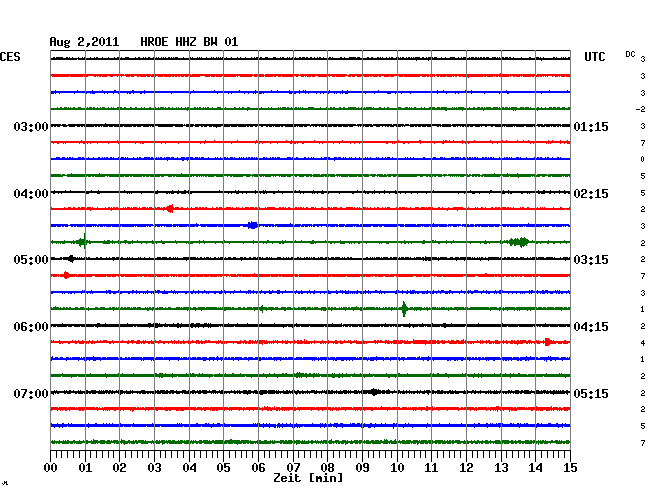Click bottom axis minute label '12'

[x=466, y=468]
